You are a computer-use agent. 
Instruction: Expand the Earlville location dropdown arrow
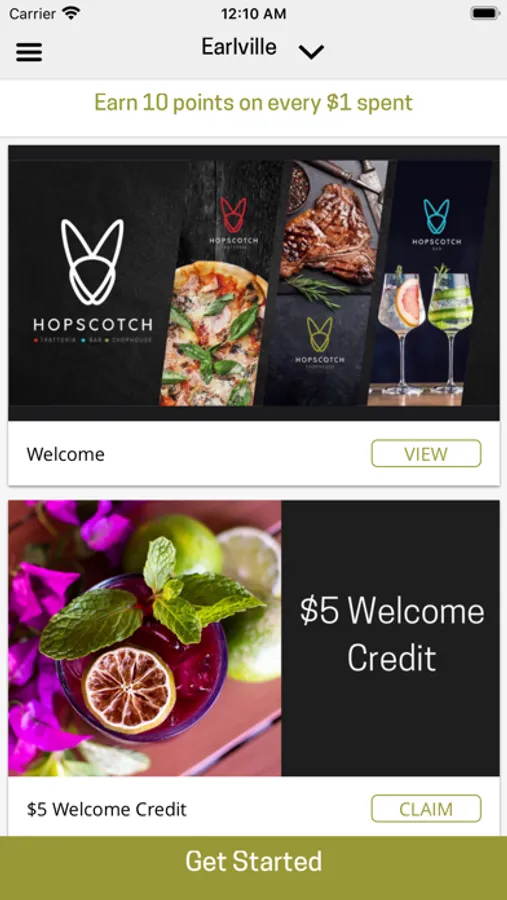click(x=311, y=52)
